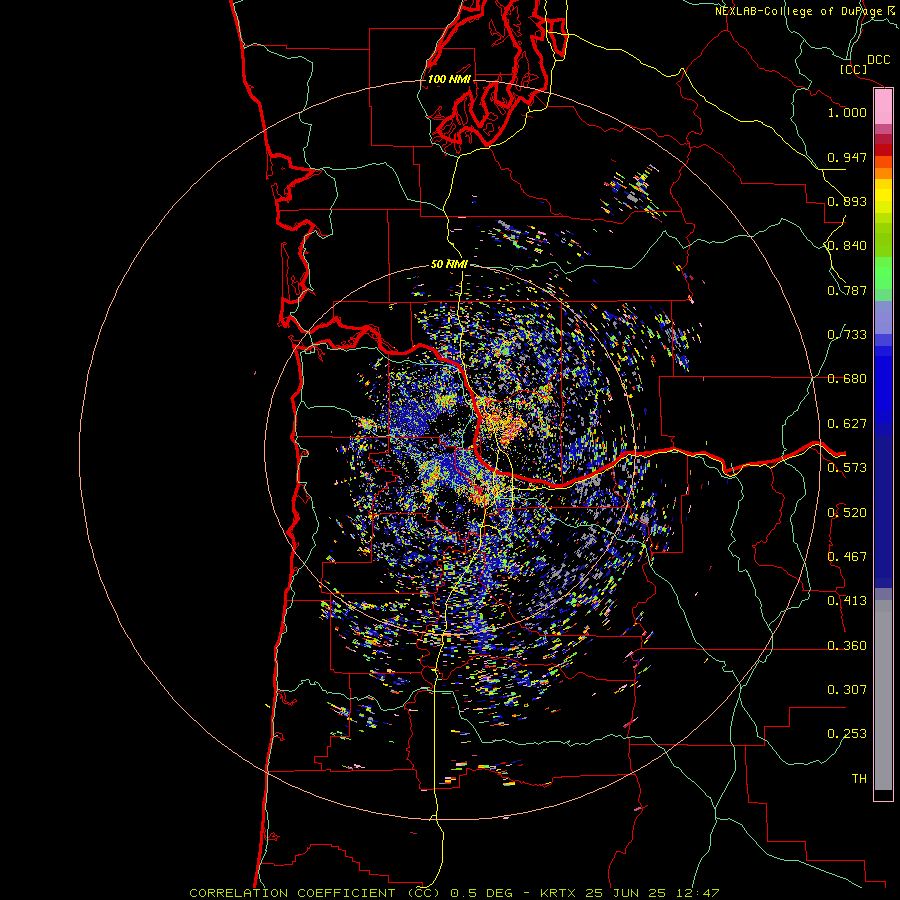Viewport: 900px width, 900px height.
Task: Click the [CC] unit label
Action: 853,69
